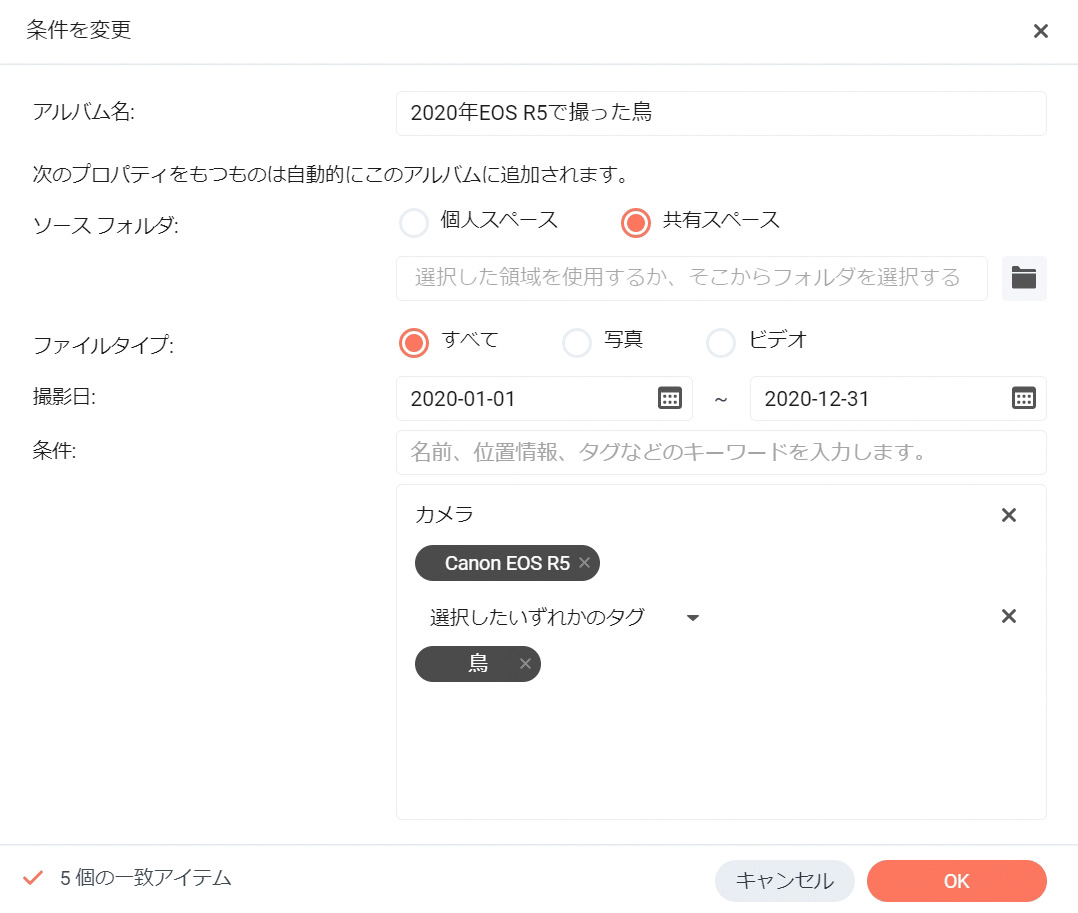The image size is (1078, 913).
Task: Select 個人スペース as source folder
Action: [414, 222]
